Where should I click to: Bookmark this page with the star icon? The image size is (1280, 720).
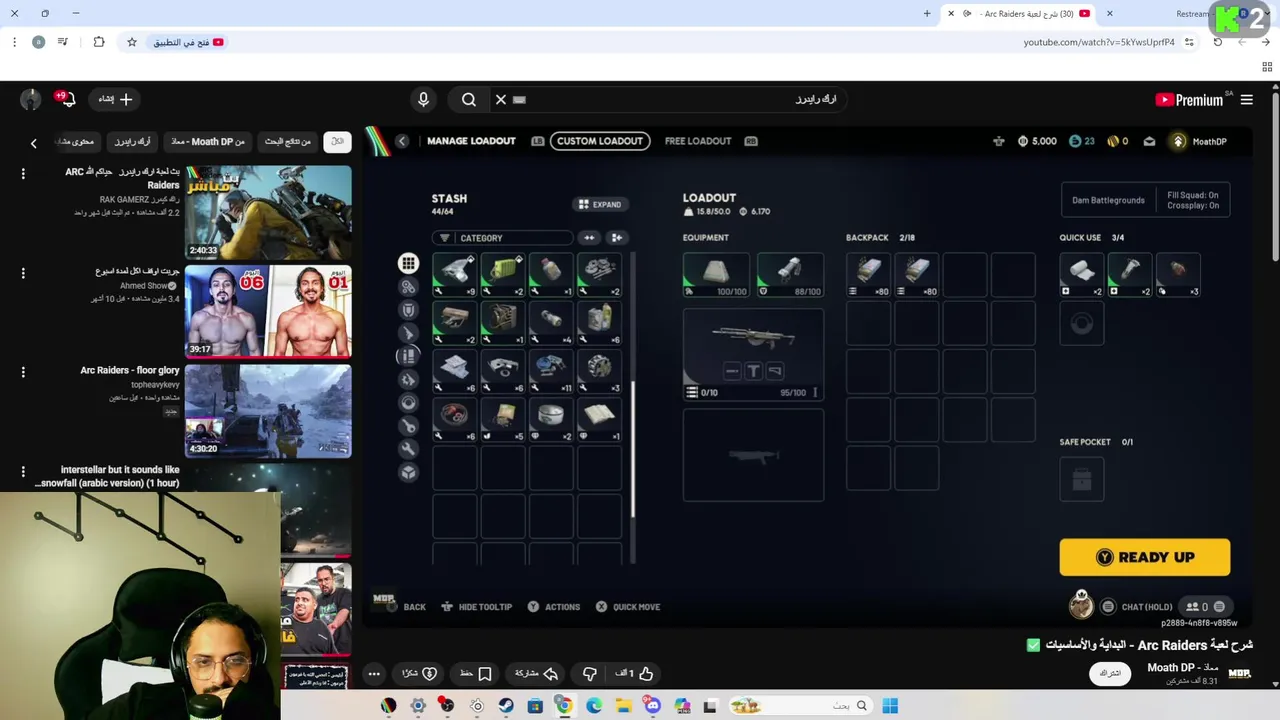coord(131,42)
